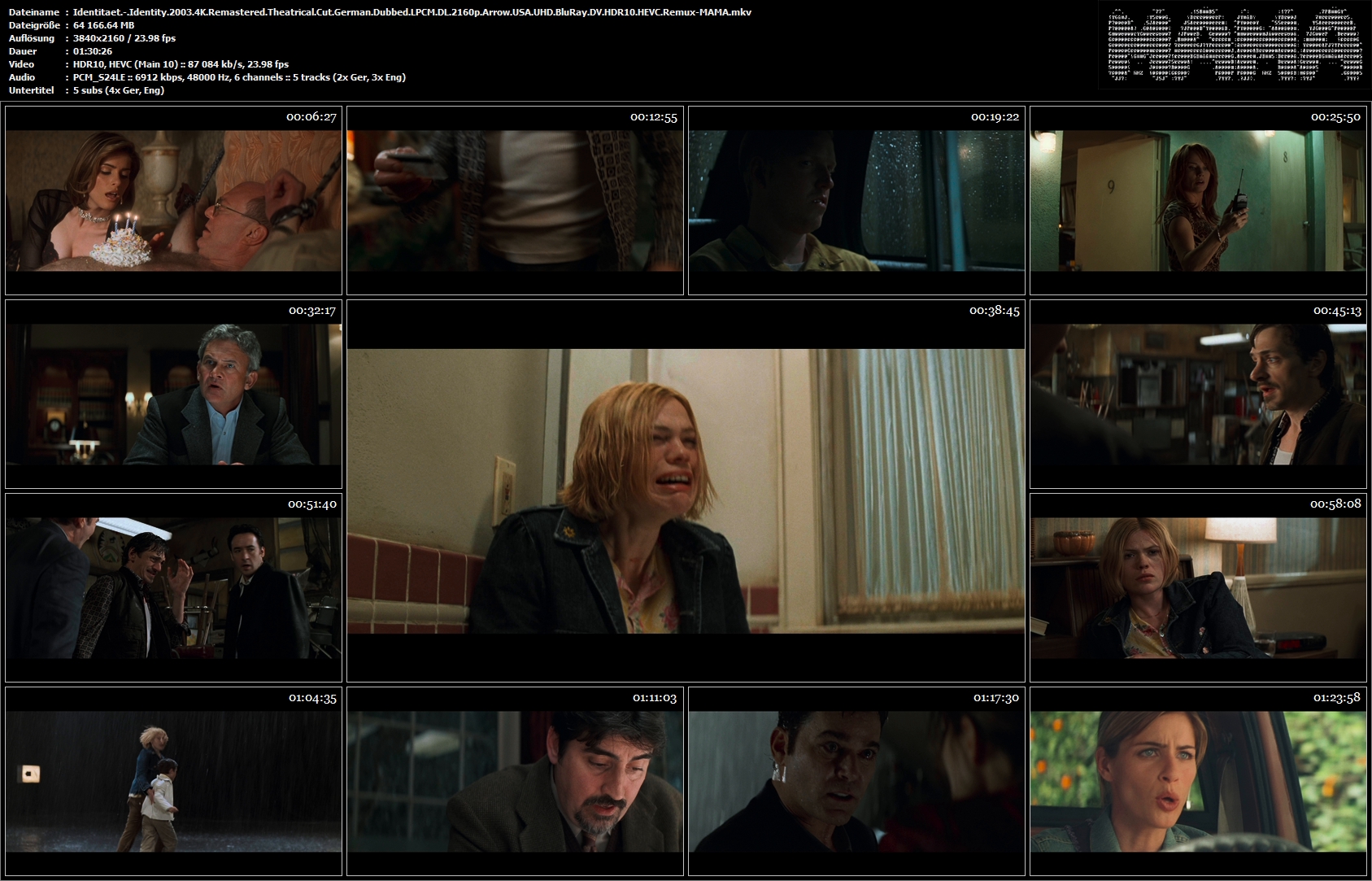
Task: Click the Dateigröße label
Action: pyautogui.click(x=33, y=25)
